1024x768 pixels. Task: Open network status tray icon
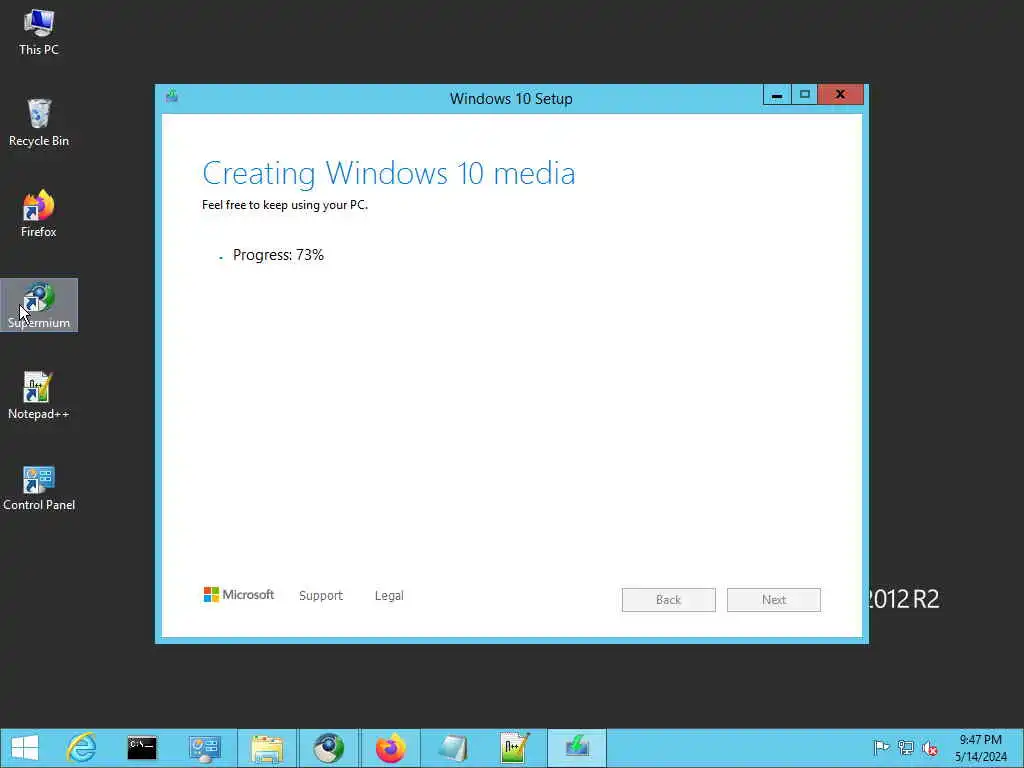(905, 748)
